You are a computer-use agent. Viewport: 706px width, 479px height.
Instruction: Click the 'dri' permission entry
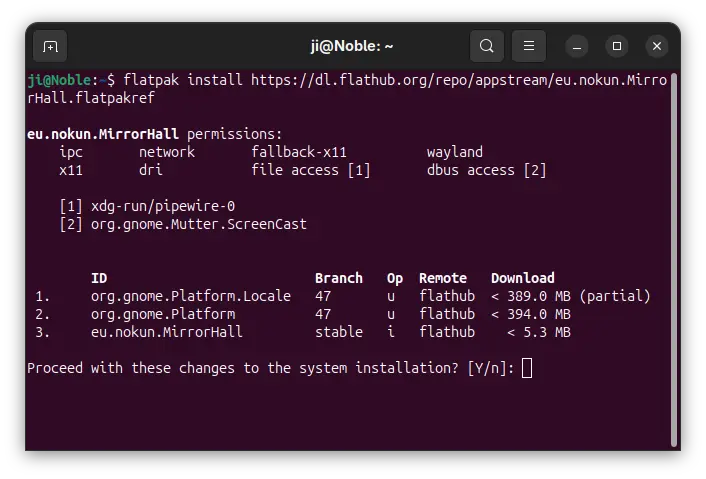[150, 170]
